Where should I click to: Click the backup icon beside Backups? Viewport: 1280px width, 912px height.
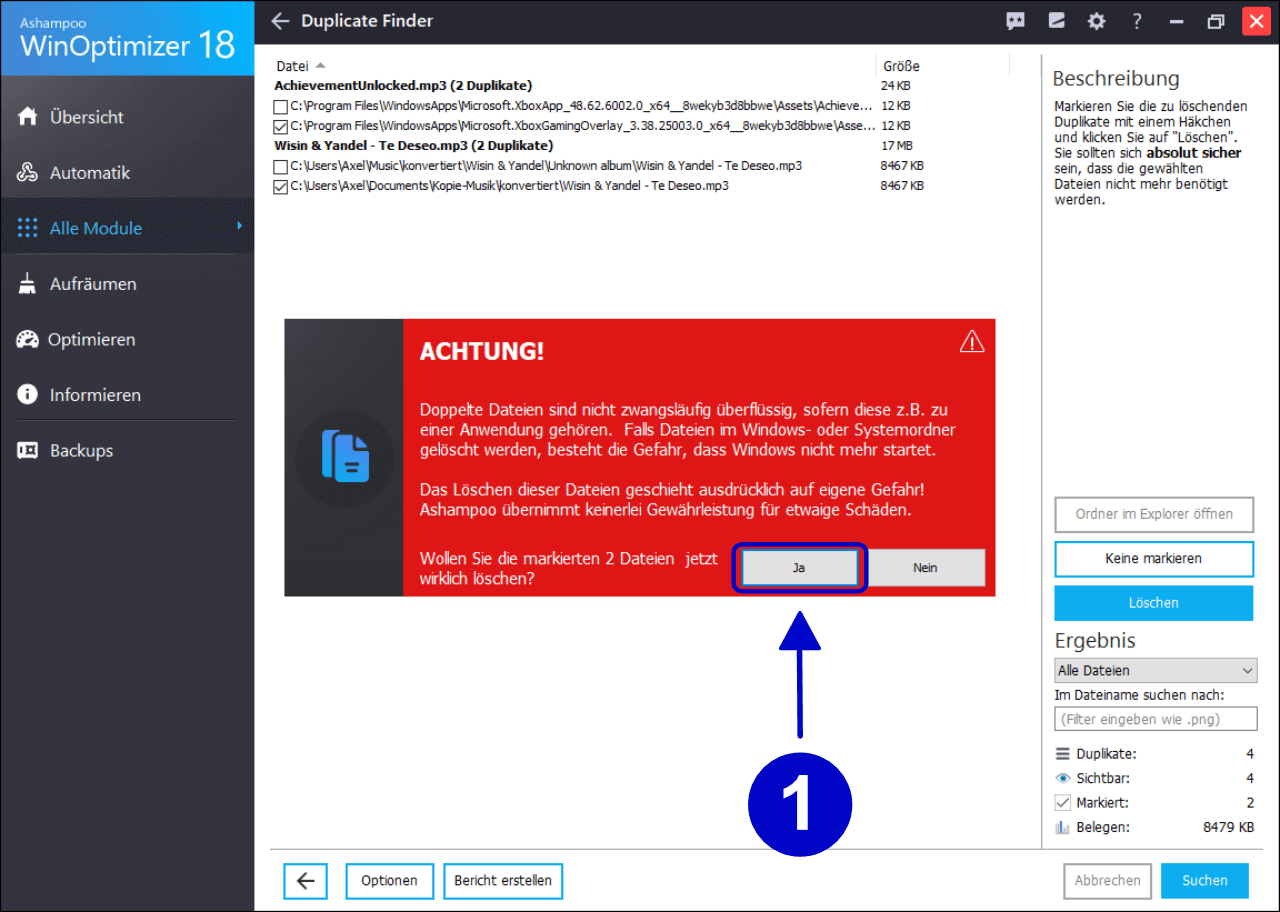[x=28, y=450]
